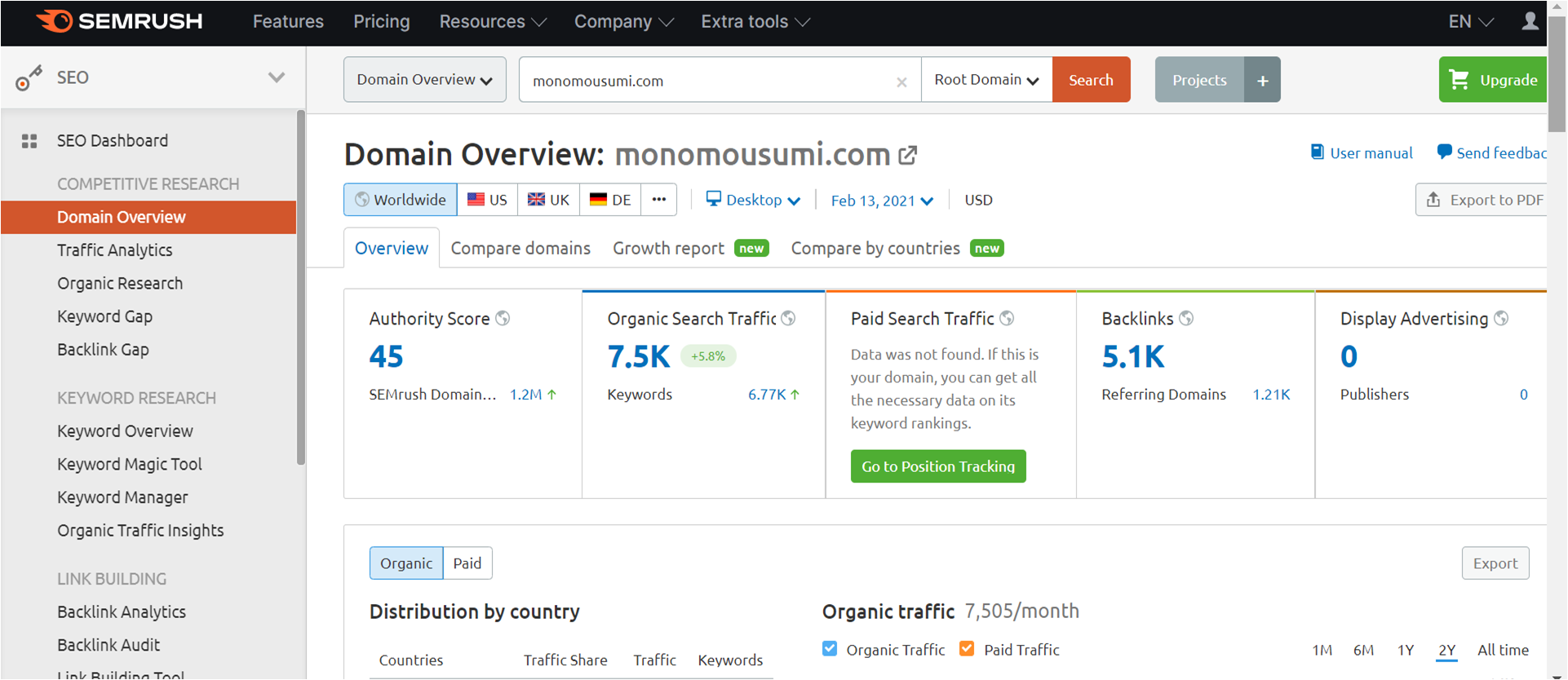
Task: Switch to the Compare domains tab
Action: click(x=520, y=249)
